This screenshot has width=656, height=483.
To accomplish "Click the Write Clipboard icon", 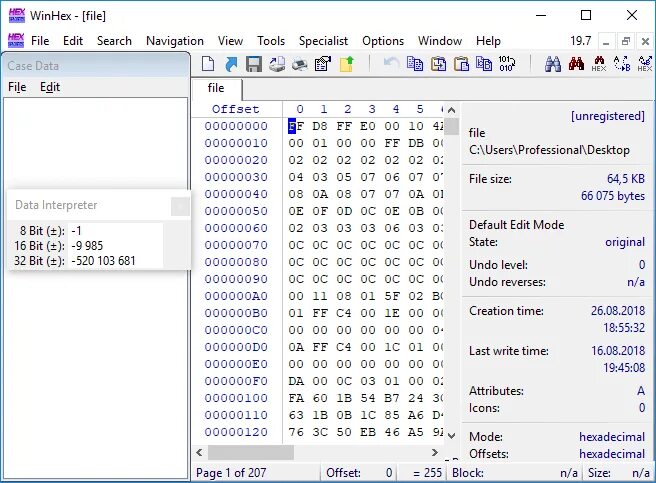I will 484,64.
